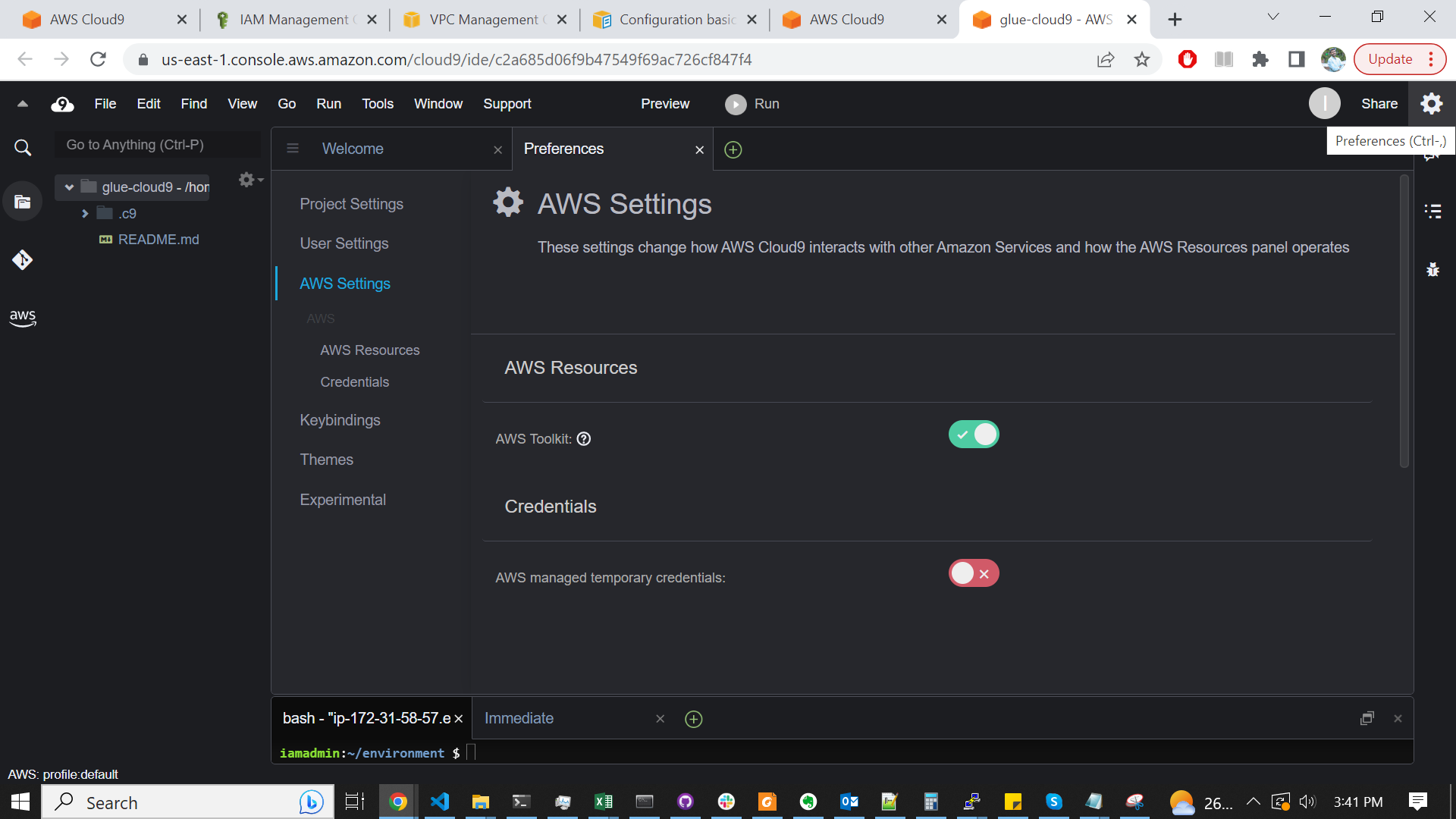
Task: Open README.md file
Action: click(x=158, y=240)
